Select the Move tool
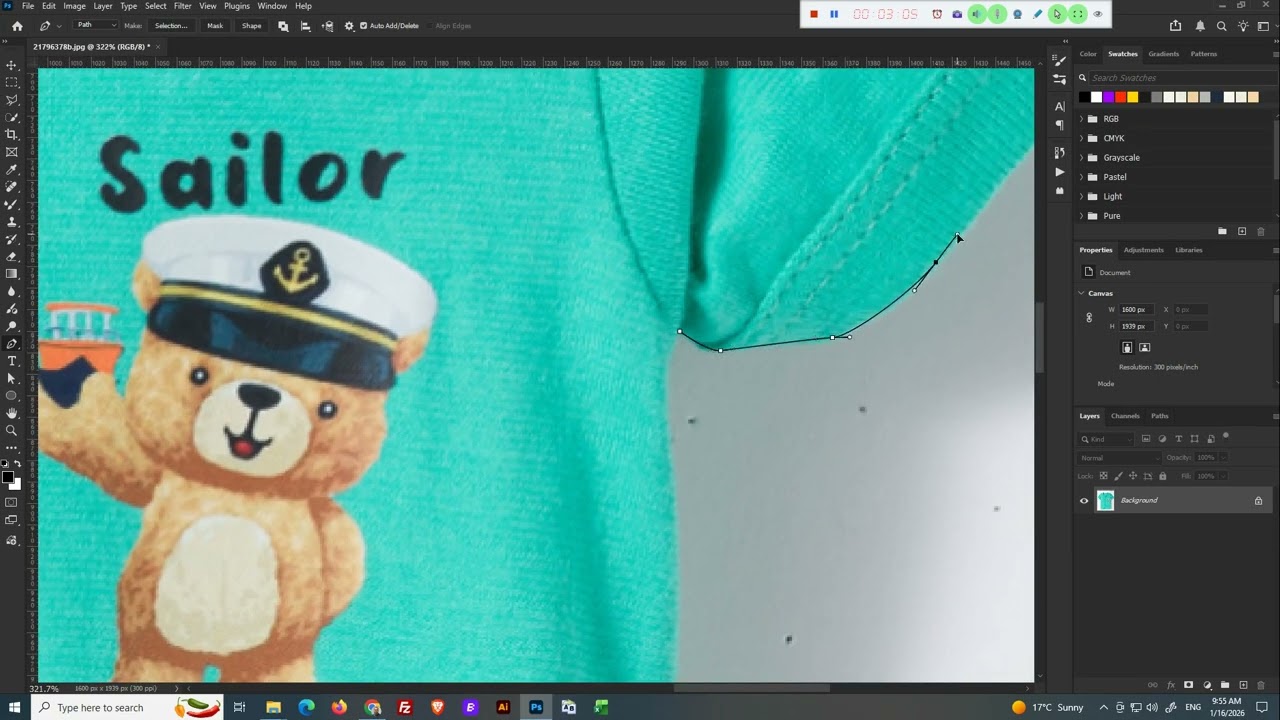Viewport: 1280px width, 720px height. (12, 65)
